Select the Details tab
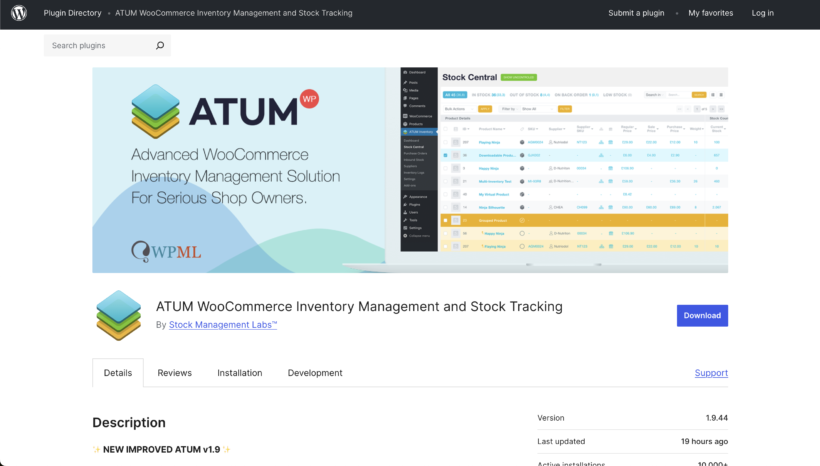 [x=118, y=373]
